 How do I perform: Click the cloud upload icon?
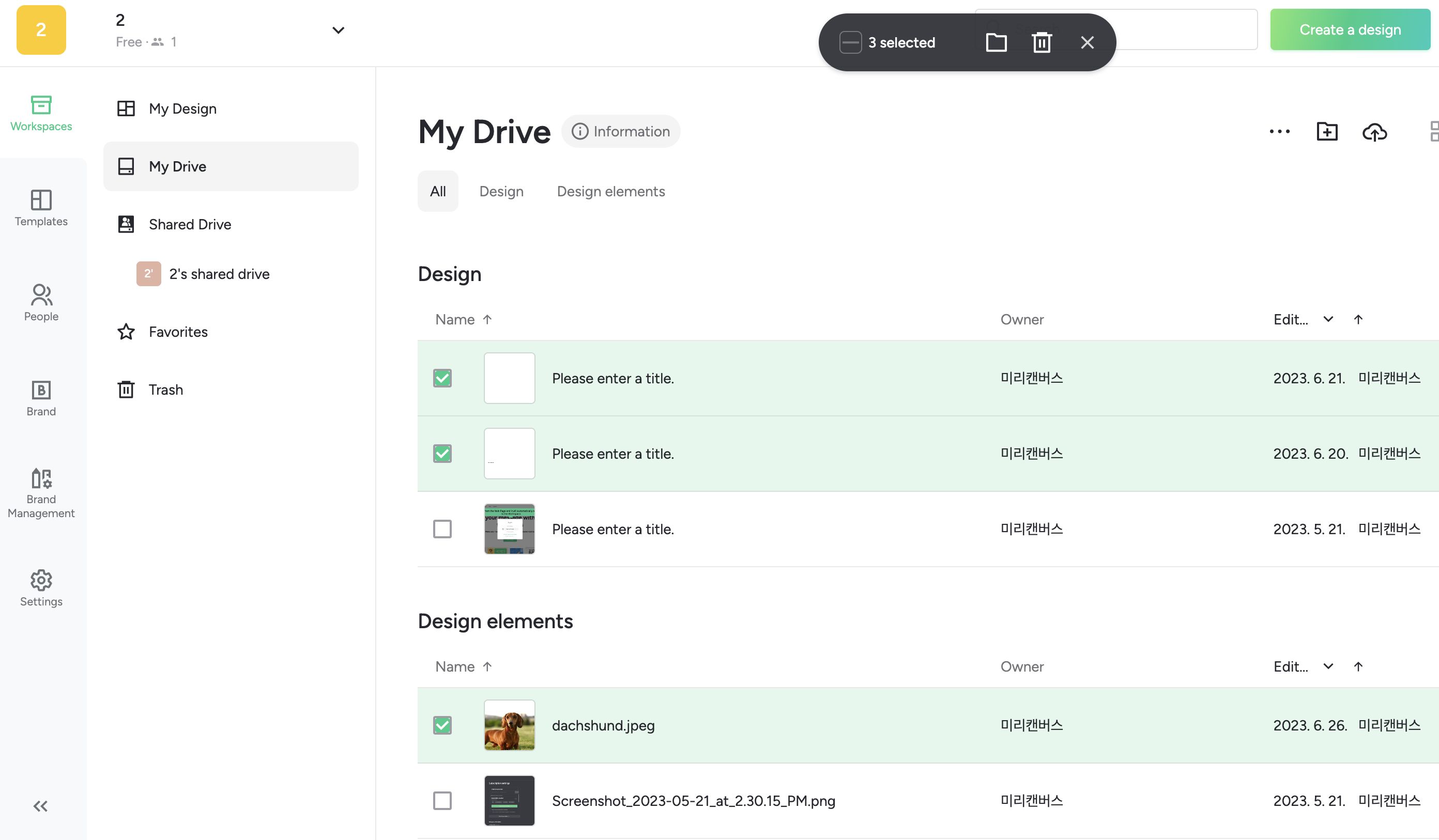point(1374,132)
